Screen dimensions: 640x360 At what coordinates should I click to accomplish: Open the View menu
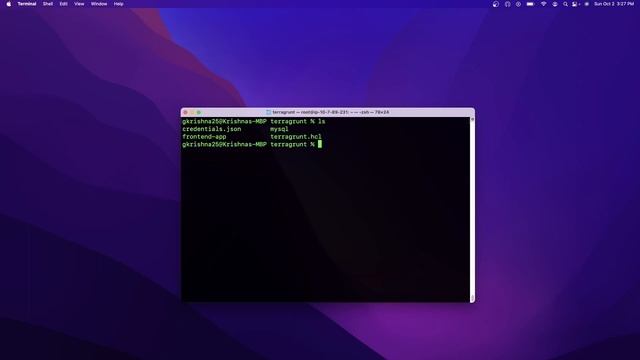[79, 4]
